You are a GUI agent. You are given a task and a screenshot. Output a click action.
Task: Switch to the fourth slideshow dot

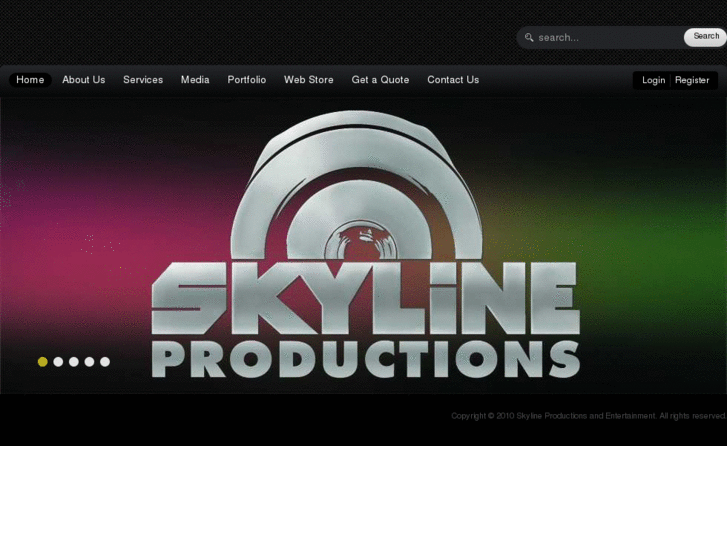click(x=89, y=362)
